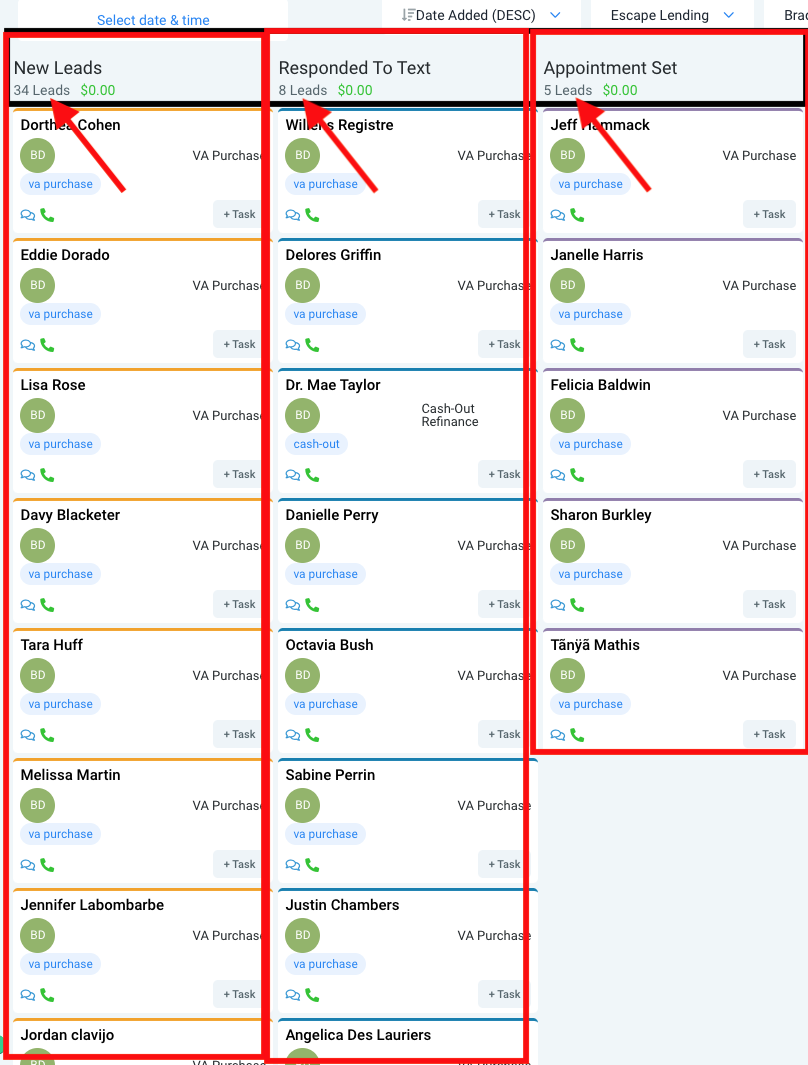Add task to Janelle Harris card
Viewport: 808px width, 1065px height.
tap(769, 344)
